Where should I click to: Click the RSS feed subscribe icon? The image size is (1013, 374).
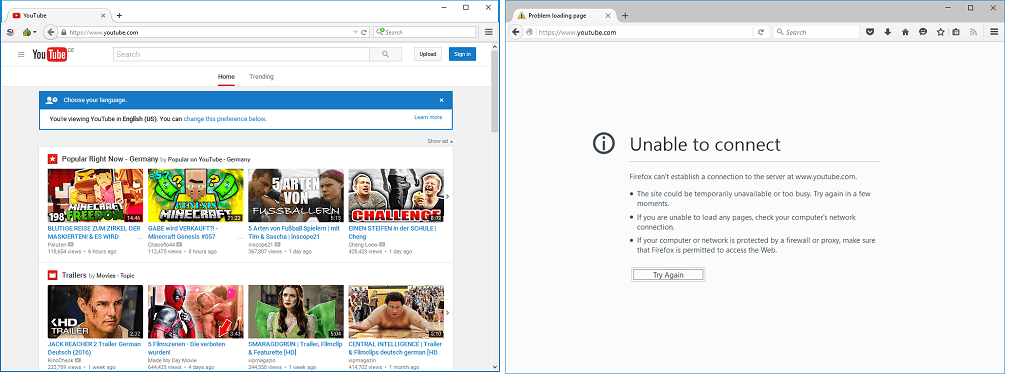(973, 32)
